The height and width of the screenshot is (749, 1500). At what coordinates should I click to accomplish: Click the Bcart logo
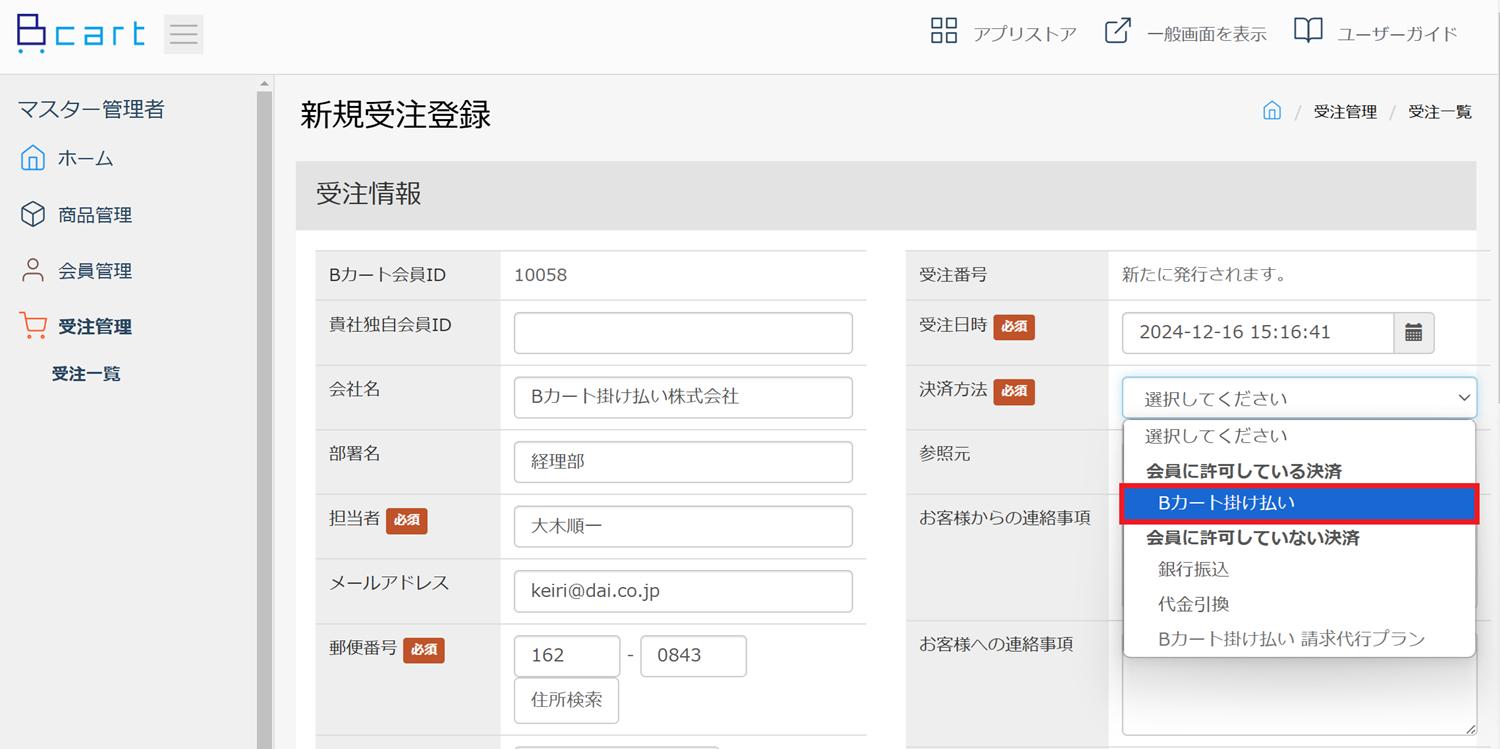point(82,34)
